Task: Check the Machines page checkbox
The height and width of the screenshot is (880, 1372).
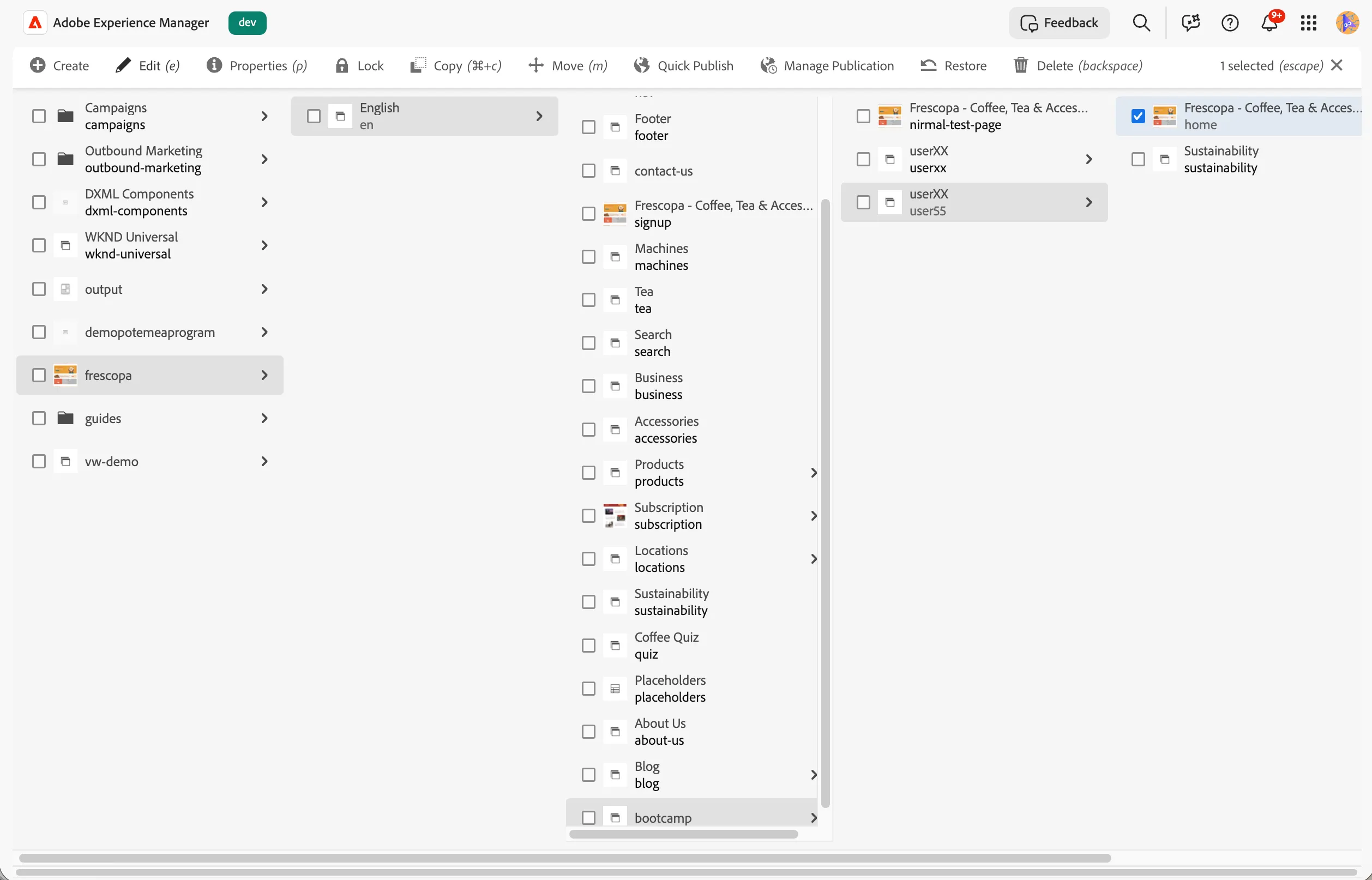Action: (x=588, y=257)
